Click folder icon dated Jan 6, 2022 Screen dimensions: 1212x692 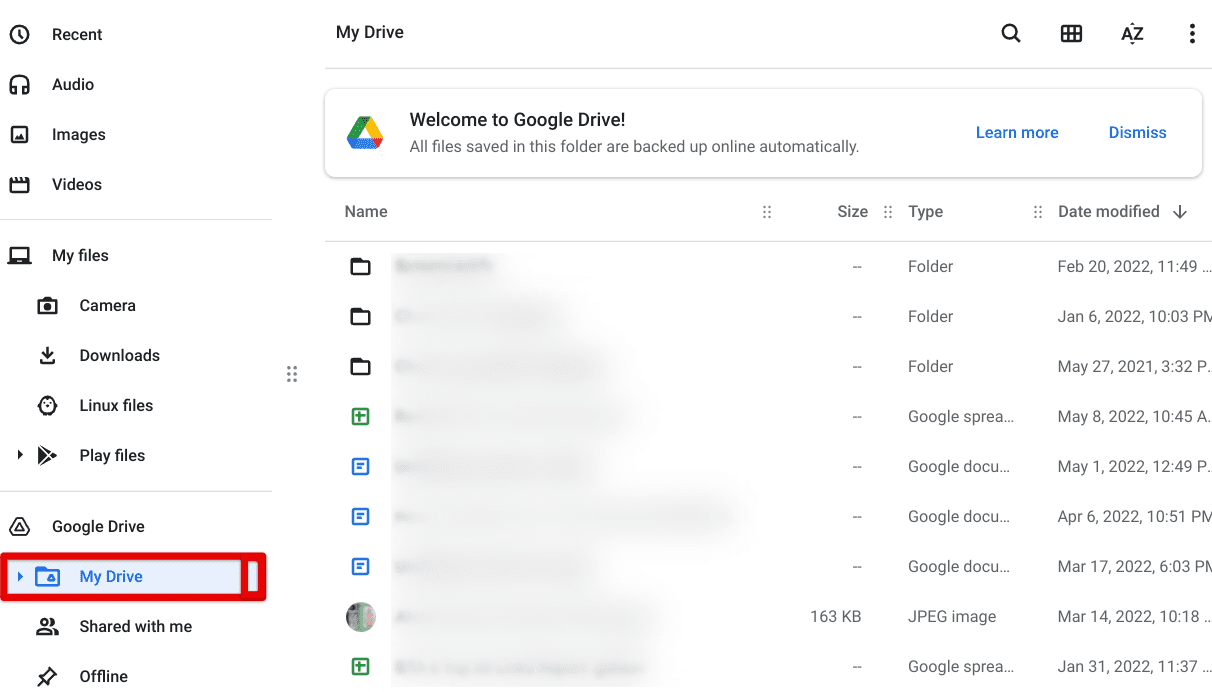pos(361,316)
